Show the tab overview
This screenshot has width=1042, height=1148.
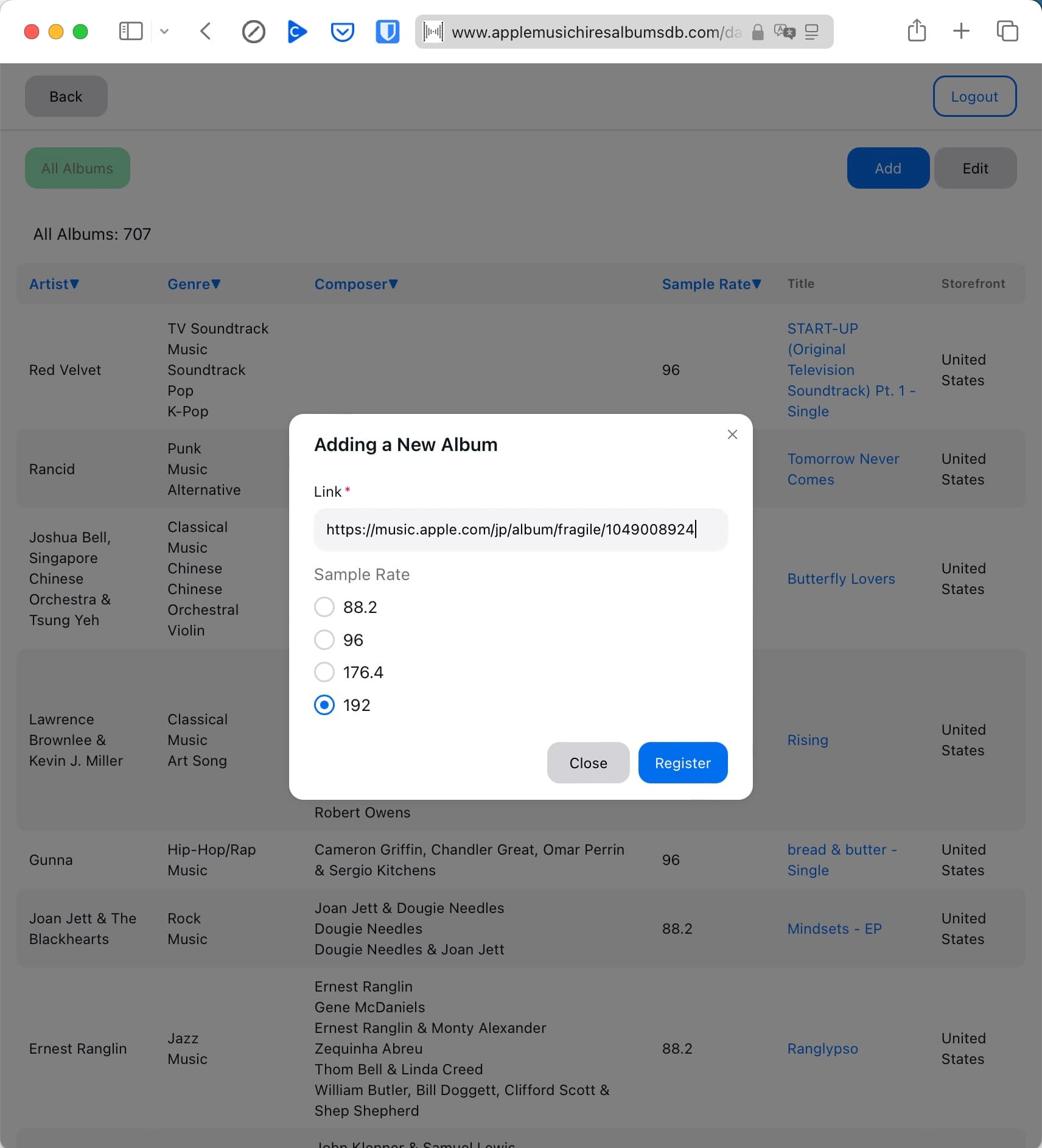(x=1007, y=31)
